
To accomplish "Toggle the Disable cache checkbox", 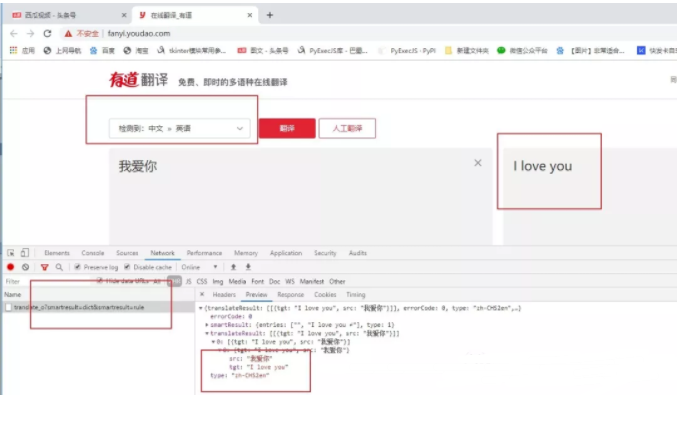I will [127, 267].
